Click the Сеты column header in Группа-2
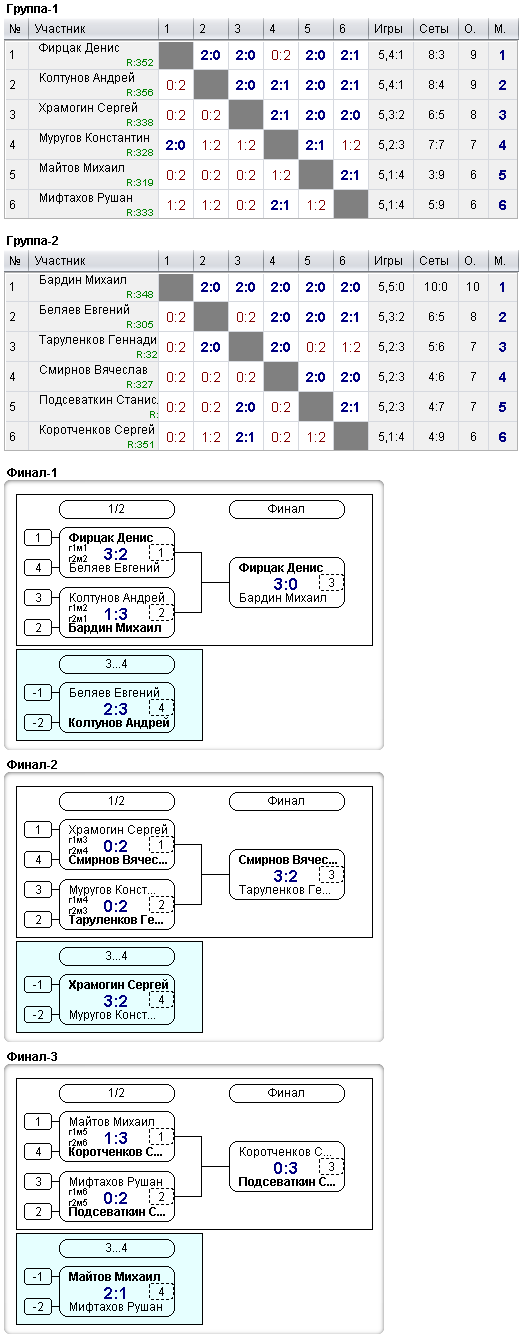Viewport: 528px width, 1340px height. click(x=434, y=261)
